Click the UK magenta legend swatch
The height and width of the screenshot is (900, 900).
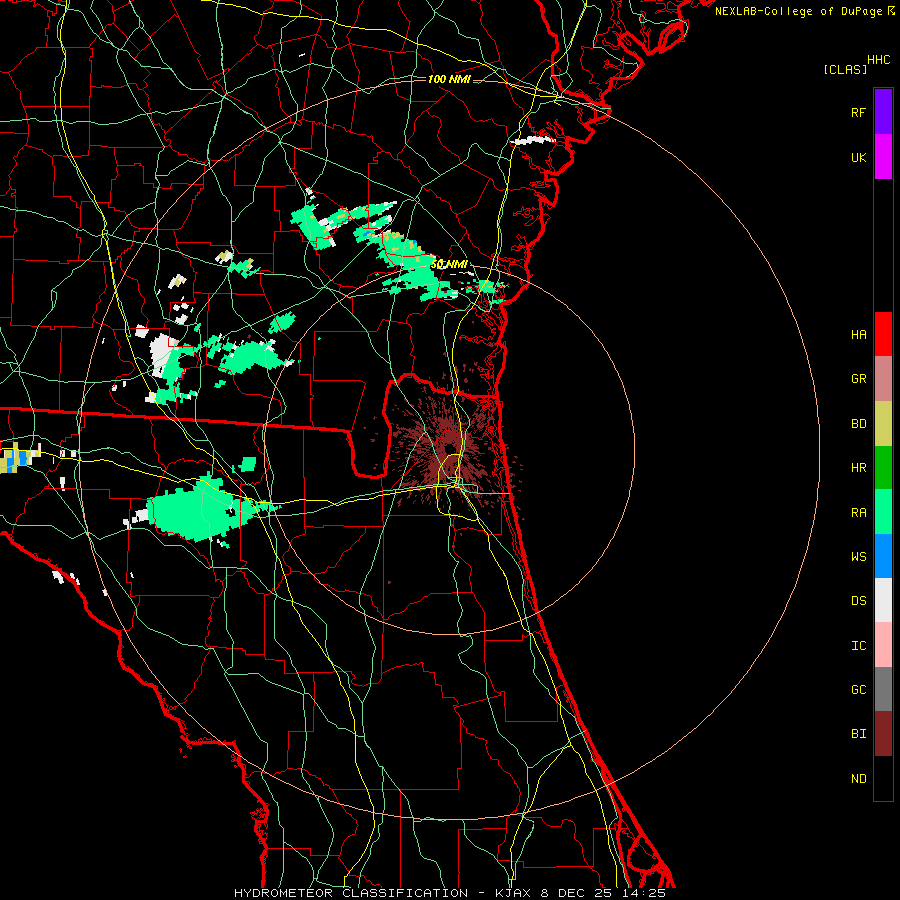click(x=883, y=157)
